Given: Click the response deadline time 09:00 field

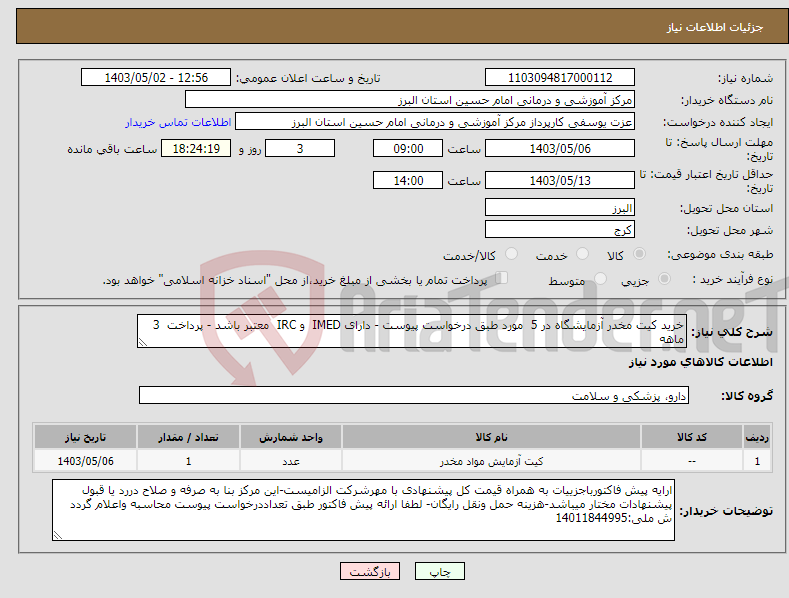Looking at the screenshot, I should (408, 148).
